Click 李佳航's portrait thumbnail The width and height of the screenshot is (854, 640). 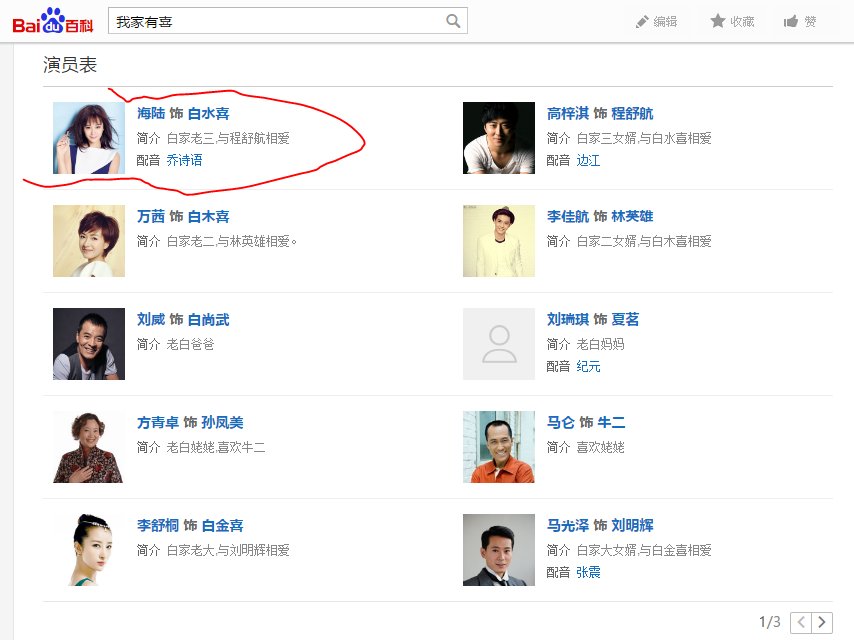(499, 241)
